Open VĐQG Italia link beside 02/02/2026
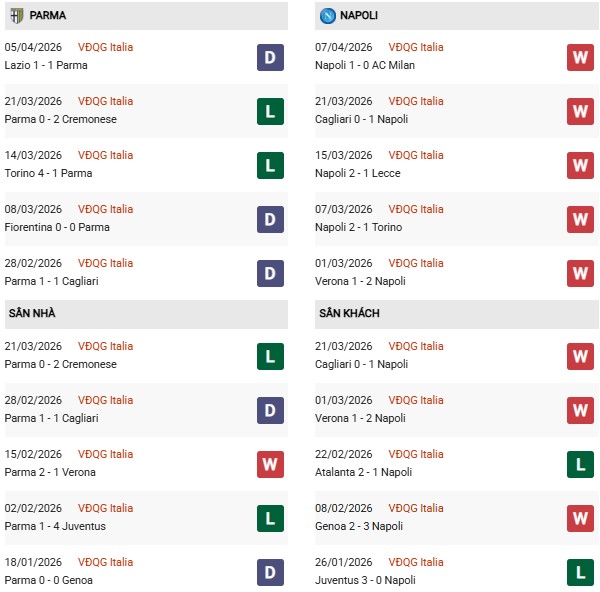Image resolution: width=600 pixels, height=592 pixels. [x=105, y=509]
